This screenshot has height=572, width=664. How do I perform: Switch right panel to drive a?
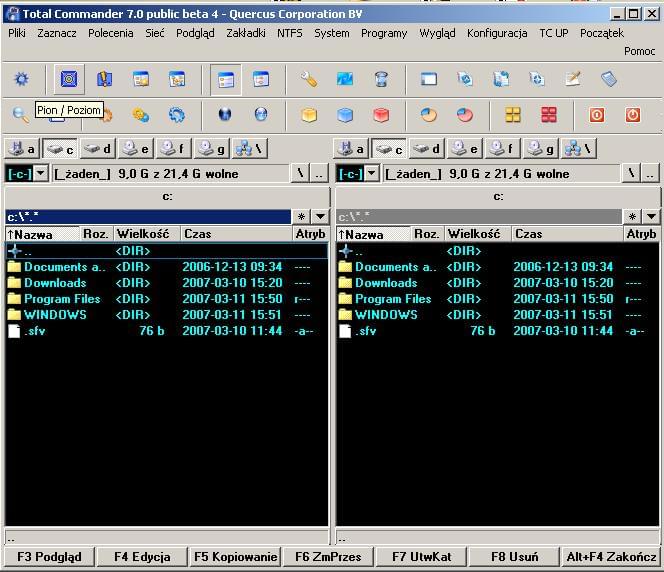click(x=351, y=149)
